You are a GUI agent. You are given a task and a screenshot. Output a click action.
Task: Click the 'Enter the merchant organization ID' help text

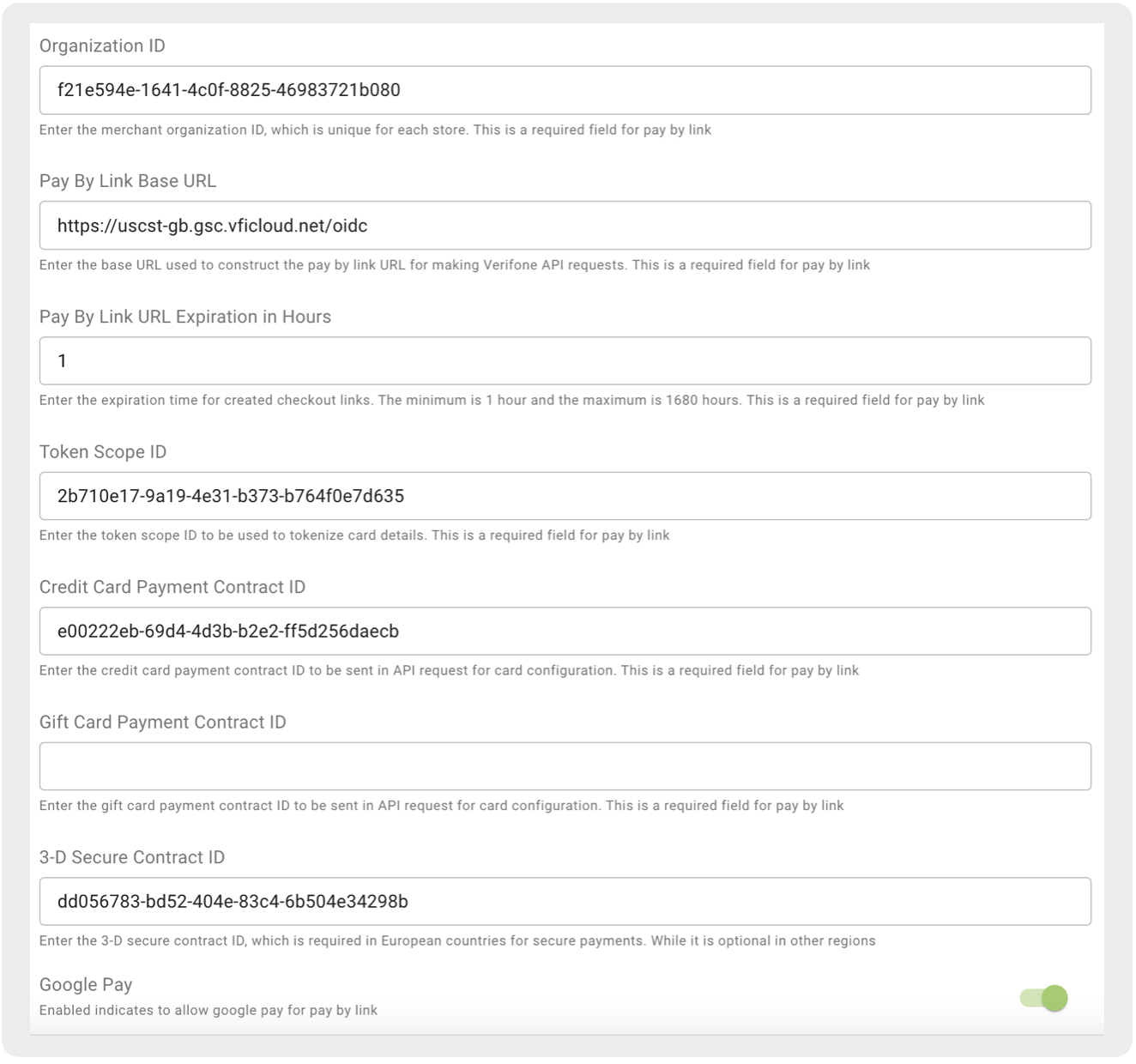[375, 130]
